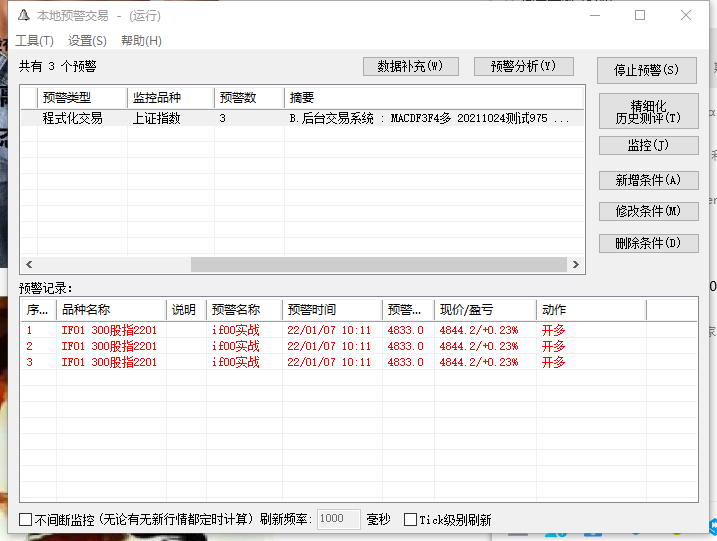
Task: Click the horizontal scrollbar's left arrow
Action: pos(28,265)
